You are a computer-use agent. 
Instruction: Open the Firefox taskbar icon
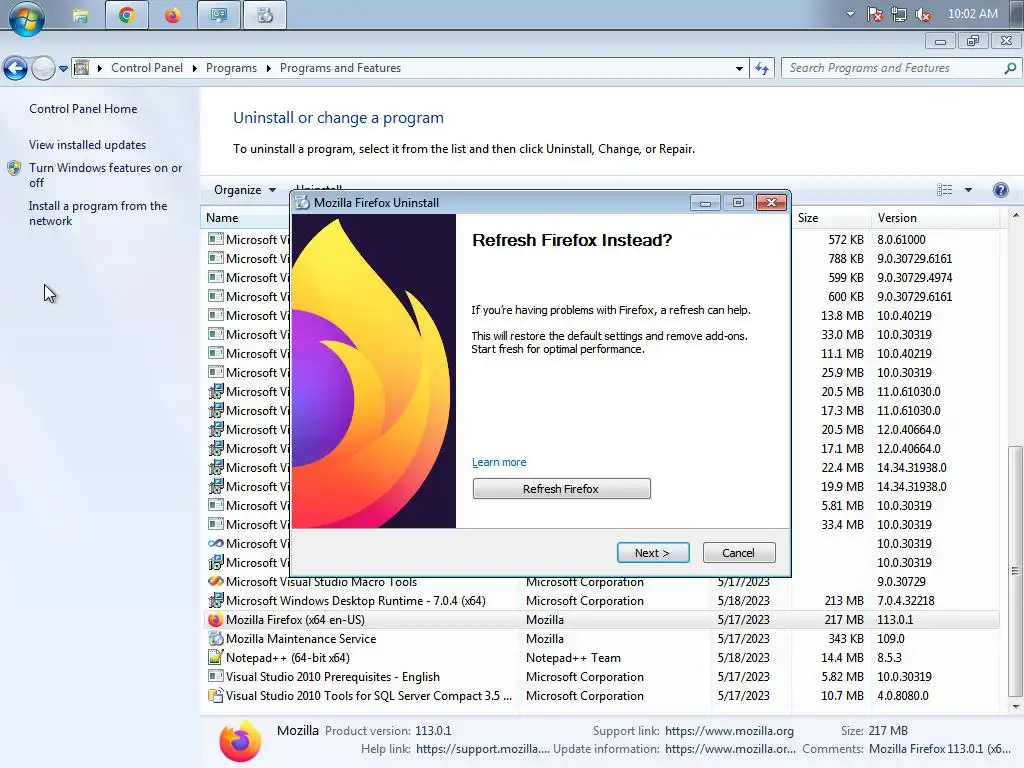(172, 15)
